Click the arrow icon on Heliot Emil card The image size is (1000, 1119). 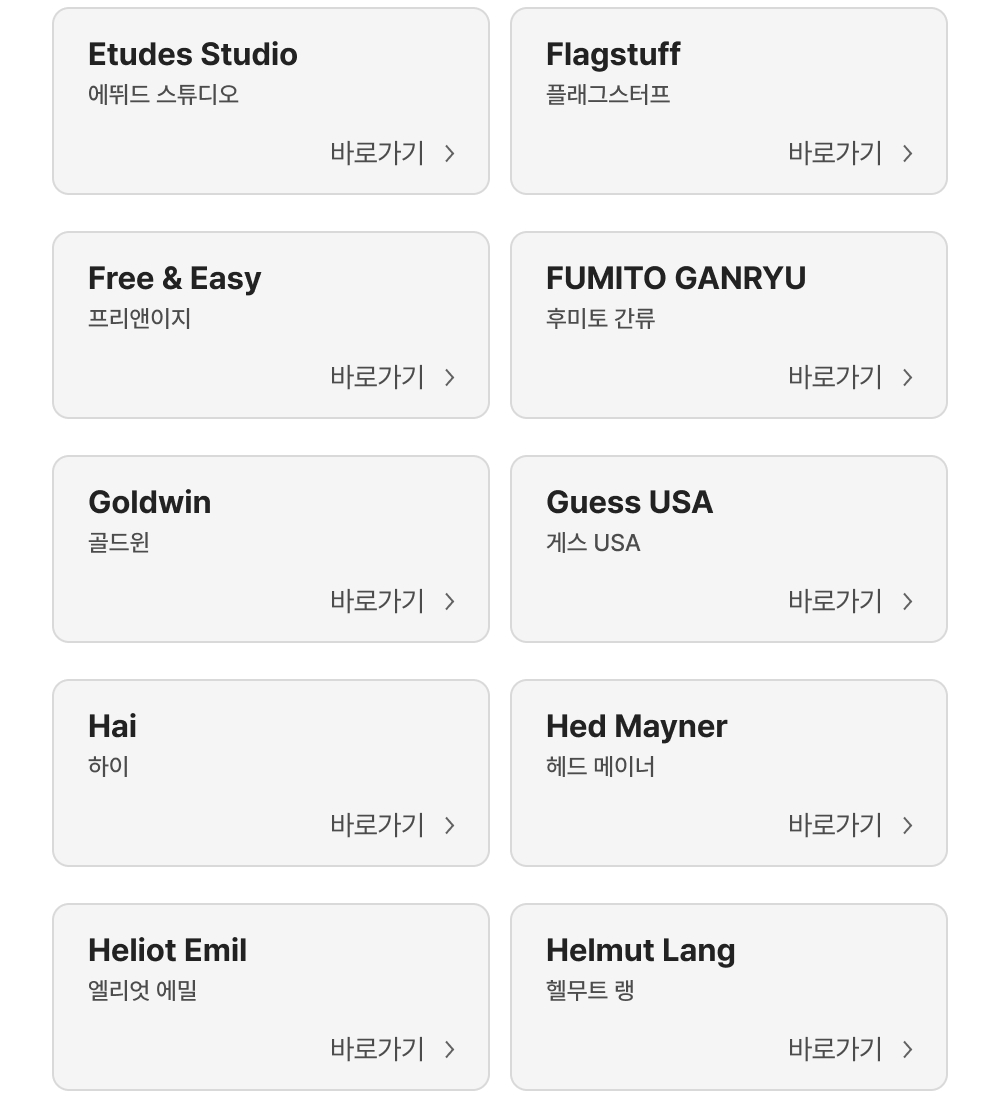coord(450,1049)
